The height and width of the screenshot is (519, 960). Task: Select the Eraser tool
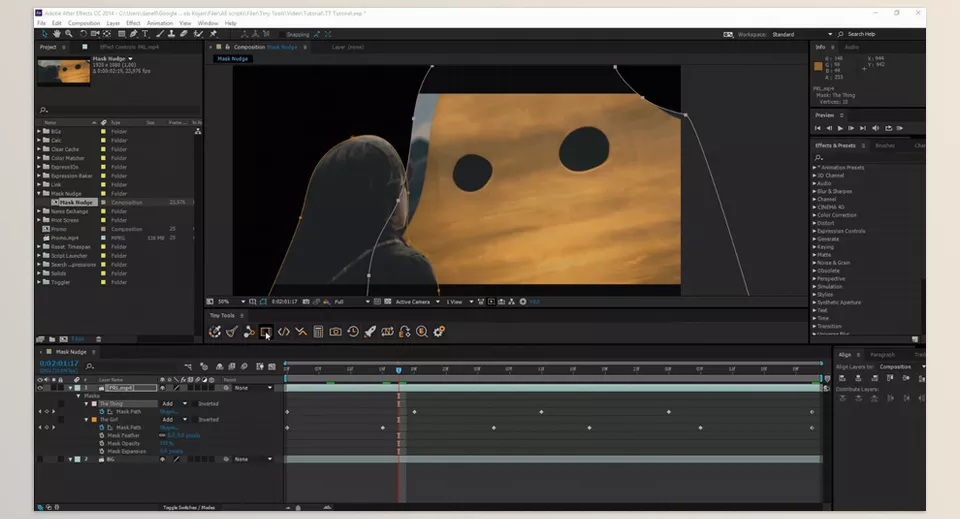click(x=184, y=34)
